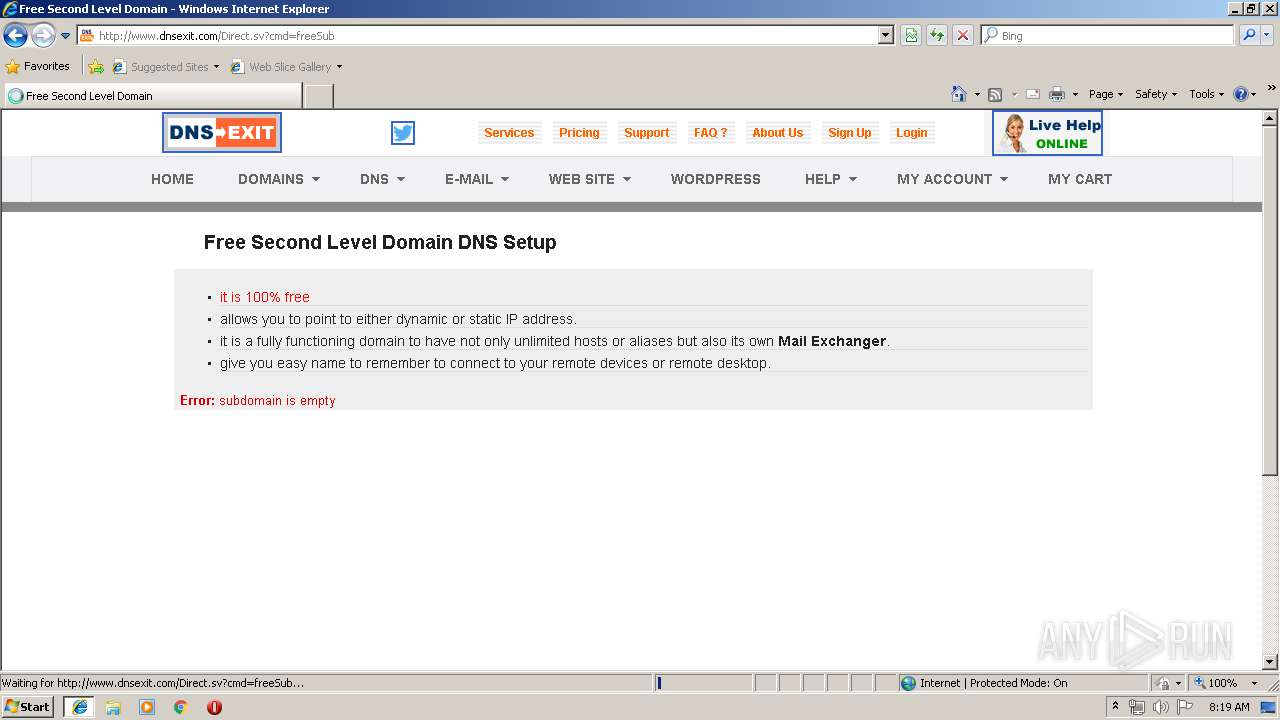Click the URL address field
The width and height of the screenshot is (1280, 720).
coord(486,35)
